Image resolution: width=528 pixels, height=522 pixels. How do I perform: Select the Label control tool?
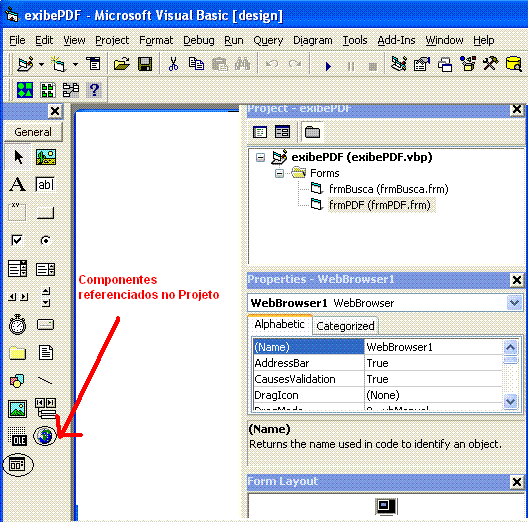(x=17, y=185)
